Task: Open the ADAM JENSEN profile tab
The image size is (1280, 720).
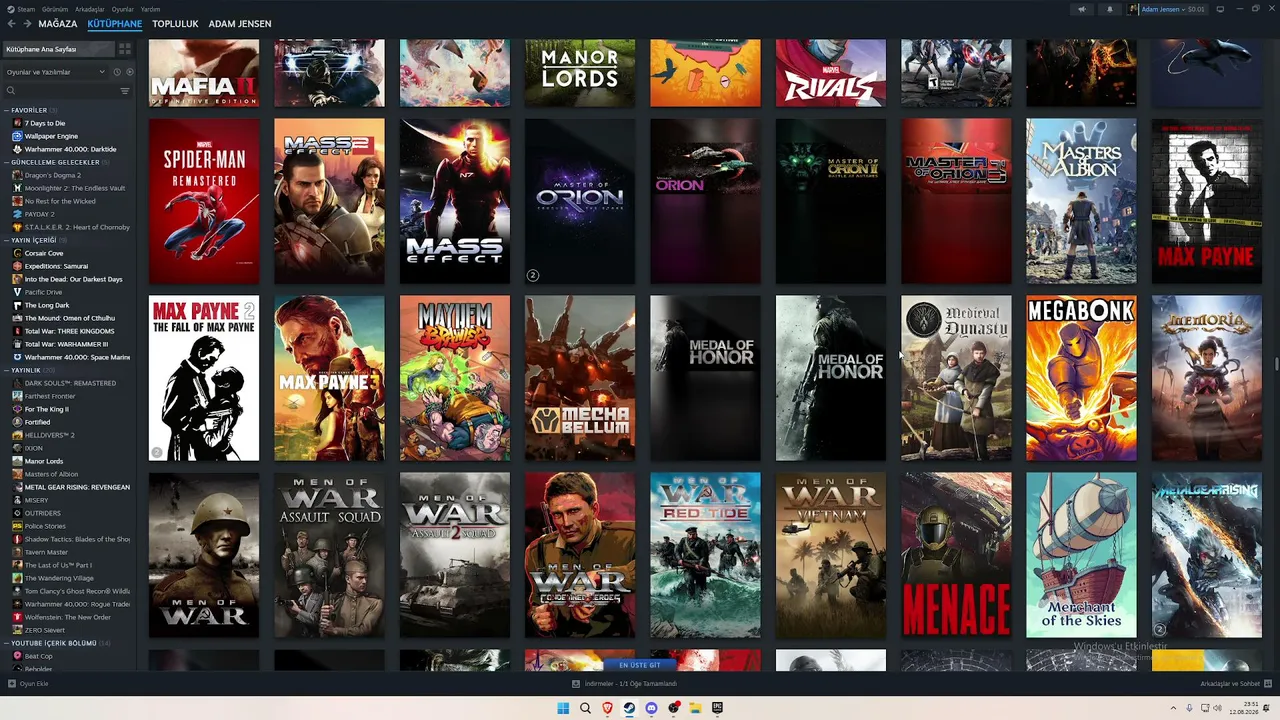Action: click(x=240, y=23)
